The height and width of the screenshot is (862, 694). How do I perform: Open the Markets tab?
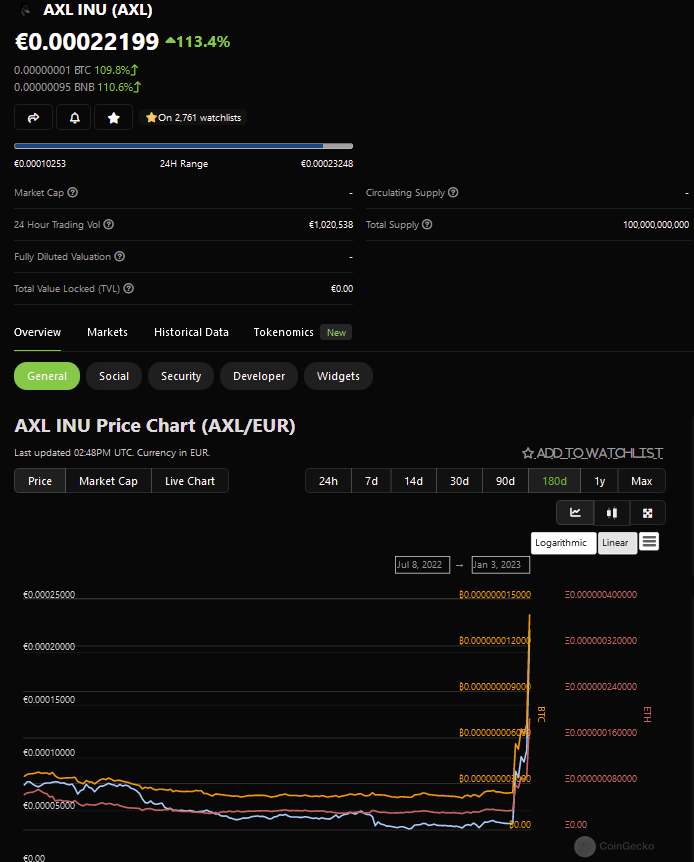pos(107,332)
